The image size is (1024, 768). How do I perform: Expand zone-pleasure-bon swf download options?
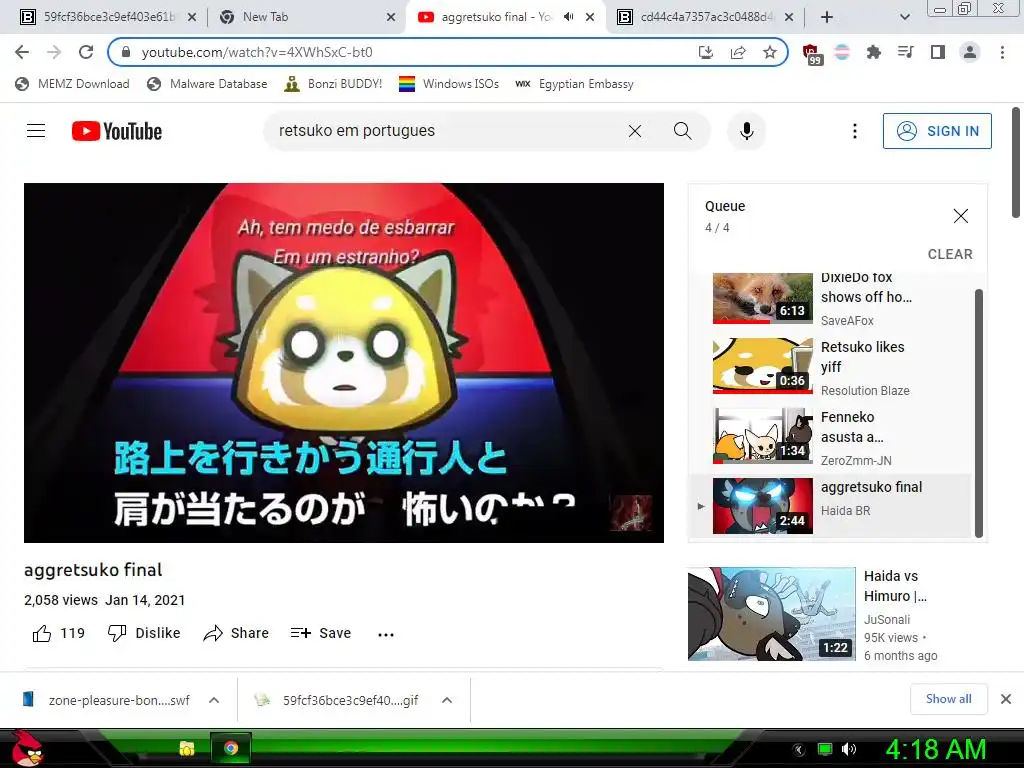coord(214,700)
